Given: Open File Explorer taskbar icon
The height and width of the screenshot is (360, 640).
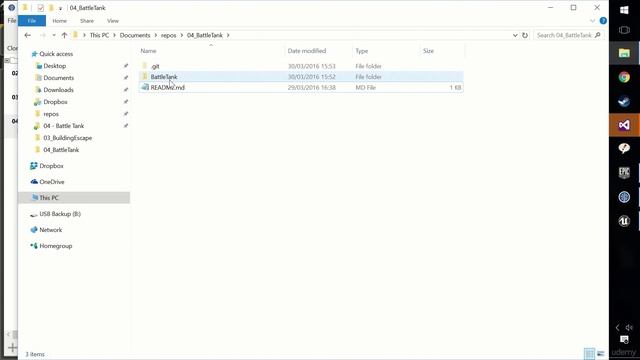Looking at the screenshot, I should point(624,53).
